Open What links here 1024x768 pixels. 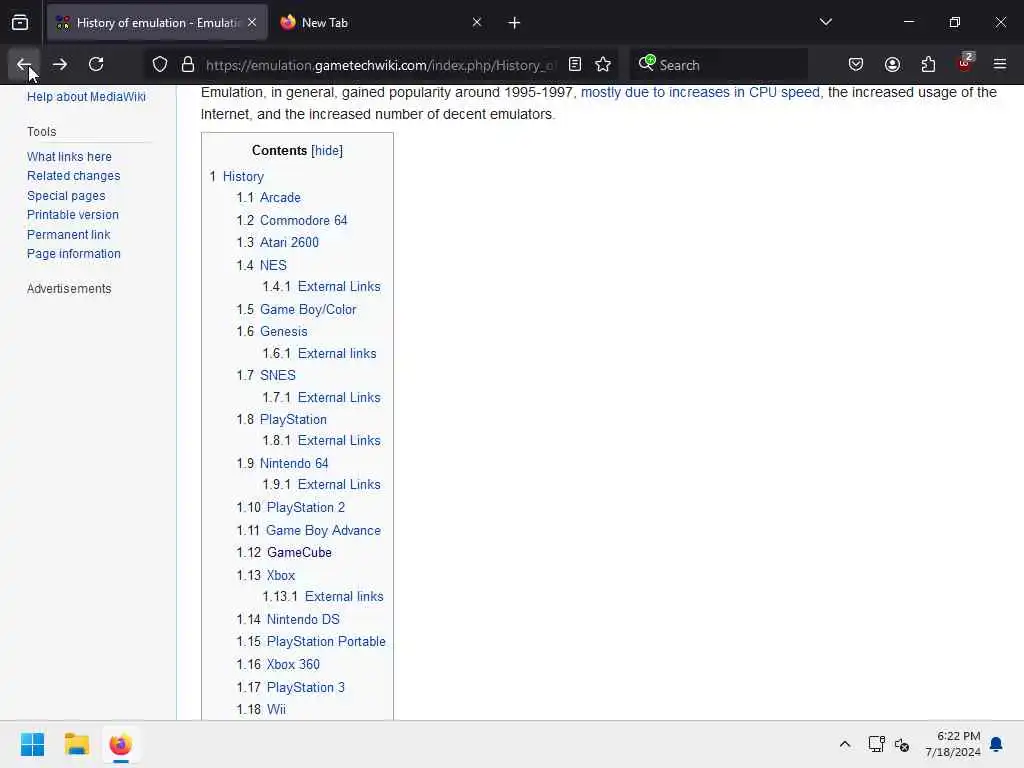69,157
